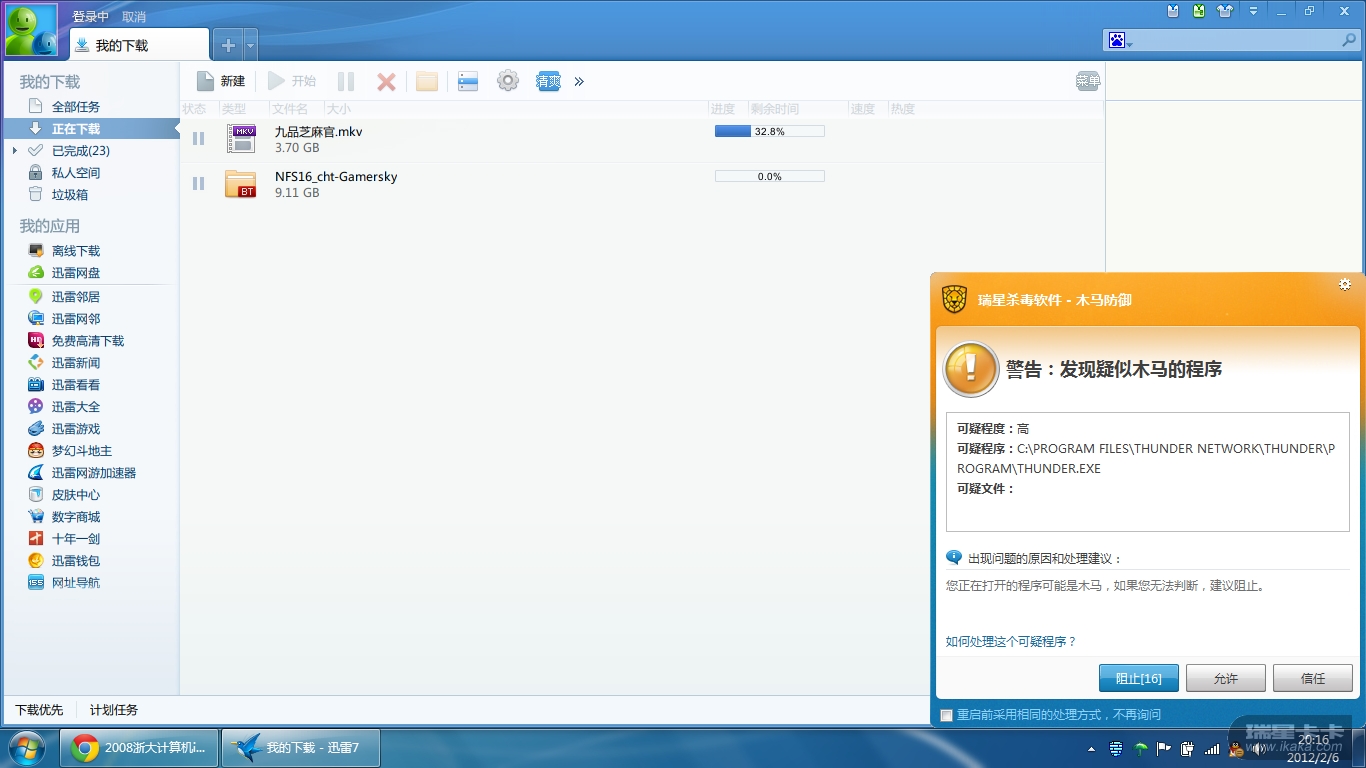The height and width of the screenshot is (768, 1366).
Task: Click 阻止[16] in the Rising warning dialog
Action: pyautogui.click(x=1138, y=678)
